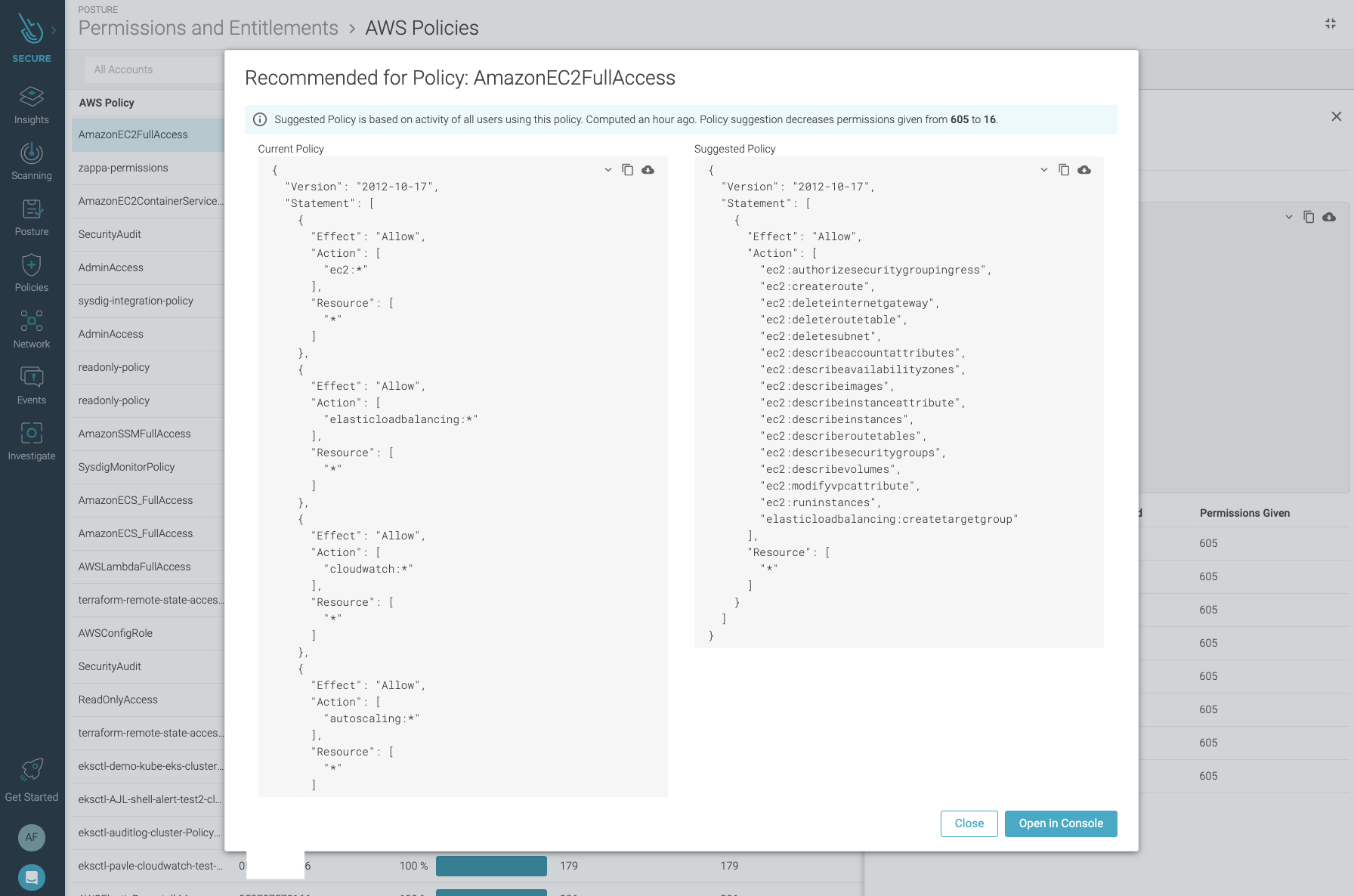This screenshot has width=1354, height=896.
Task: Select zappa-permissions policy row
Action: pyautogui.click(x=148, y=168)
